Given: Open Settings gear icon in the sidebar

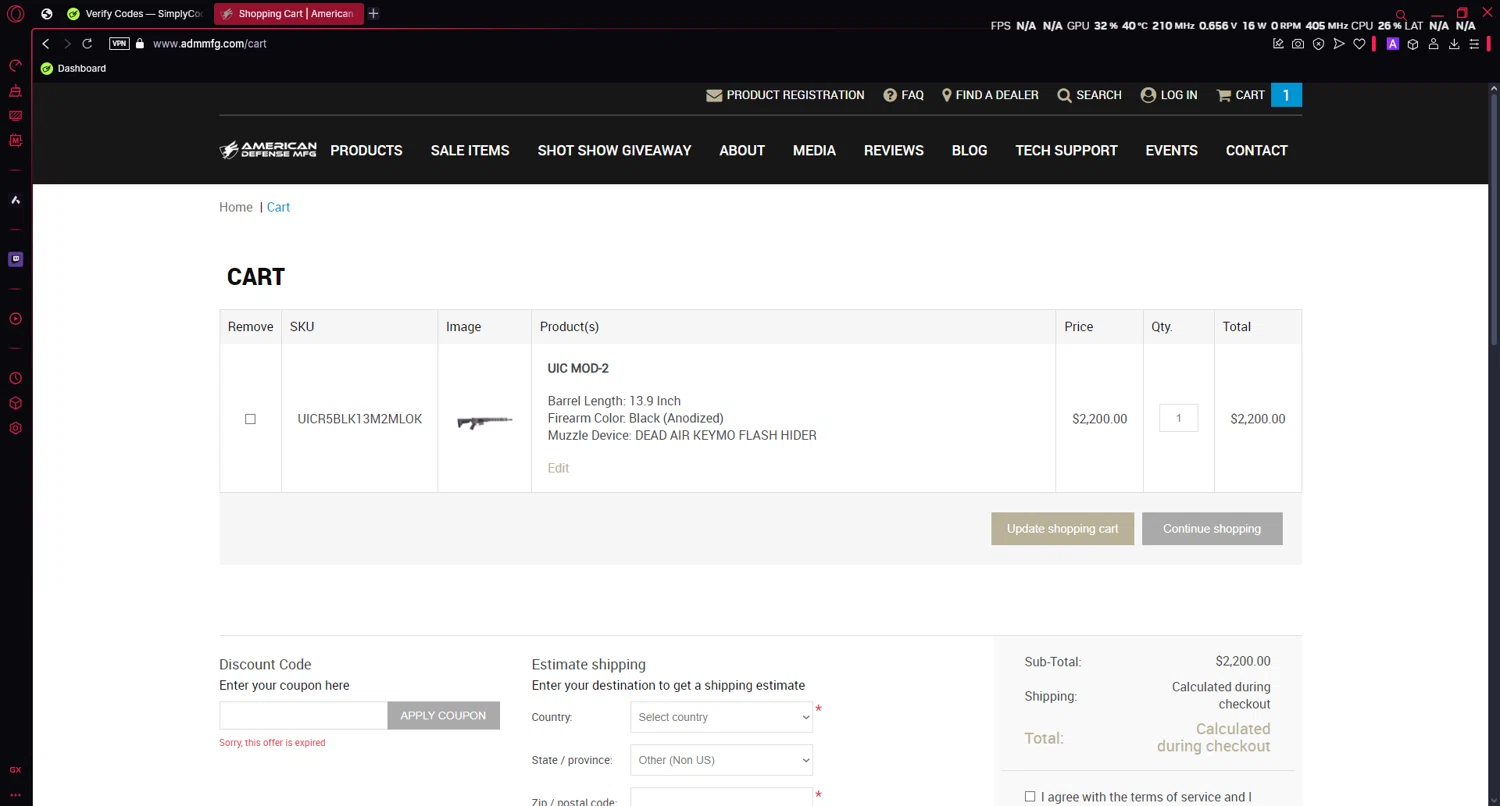Looking at the screenshot, I should click(15, 429).
